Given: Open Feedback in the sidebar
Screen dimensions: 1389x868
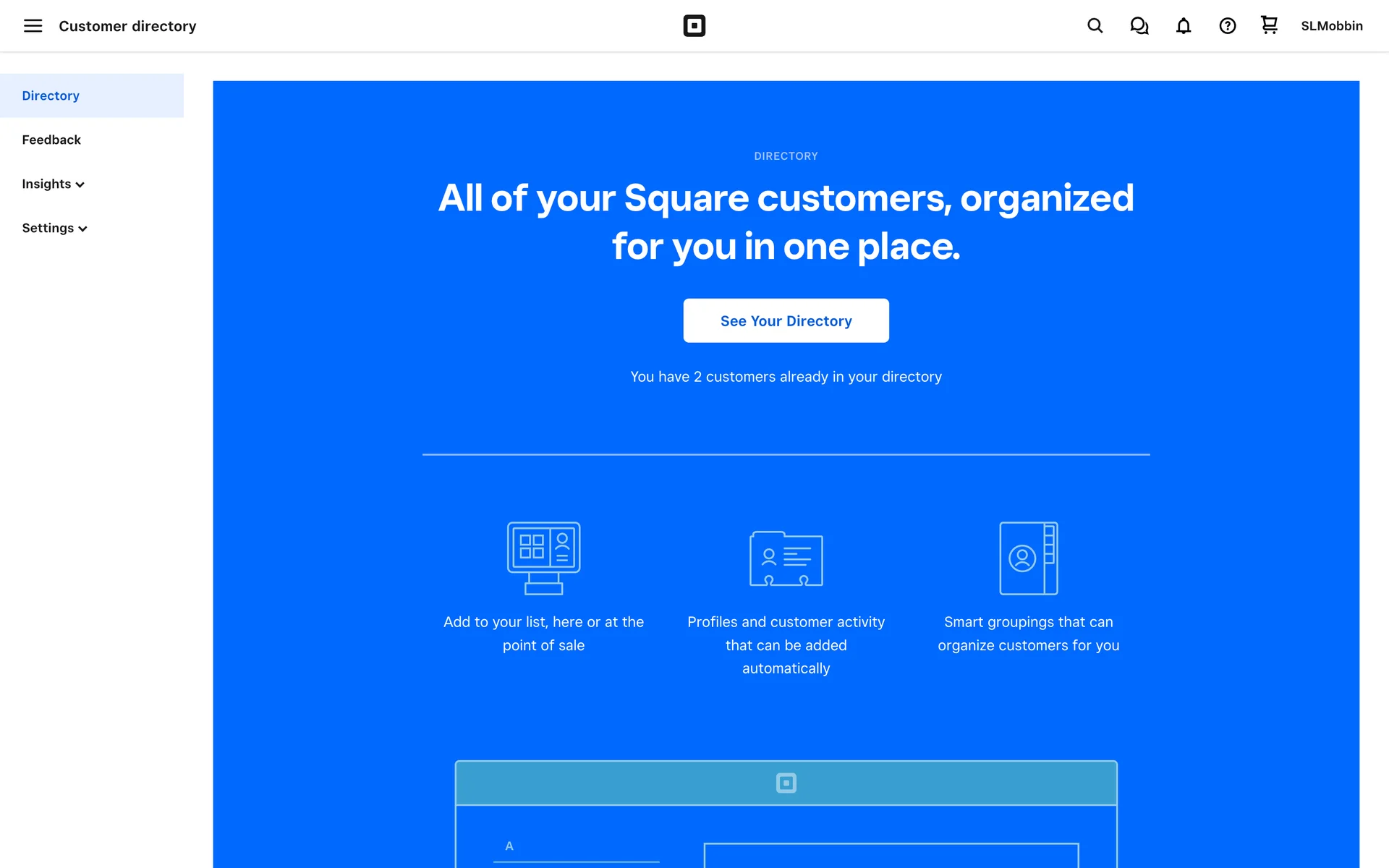Looking at the screenshot, I should tap(51, 140).
